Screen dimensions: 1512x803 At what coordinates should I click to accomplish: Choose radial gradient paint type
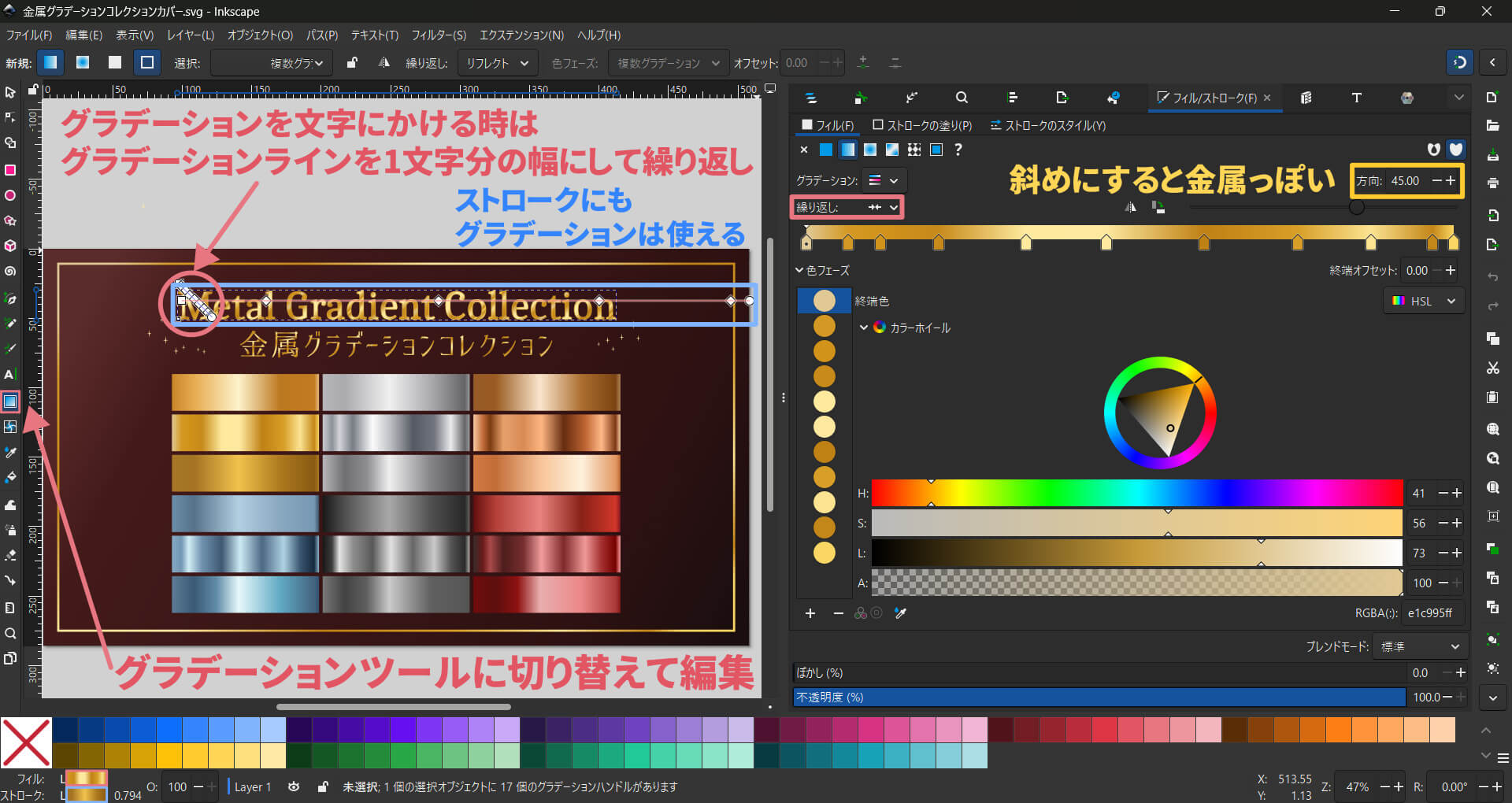[x=870, y=150]
